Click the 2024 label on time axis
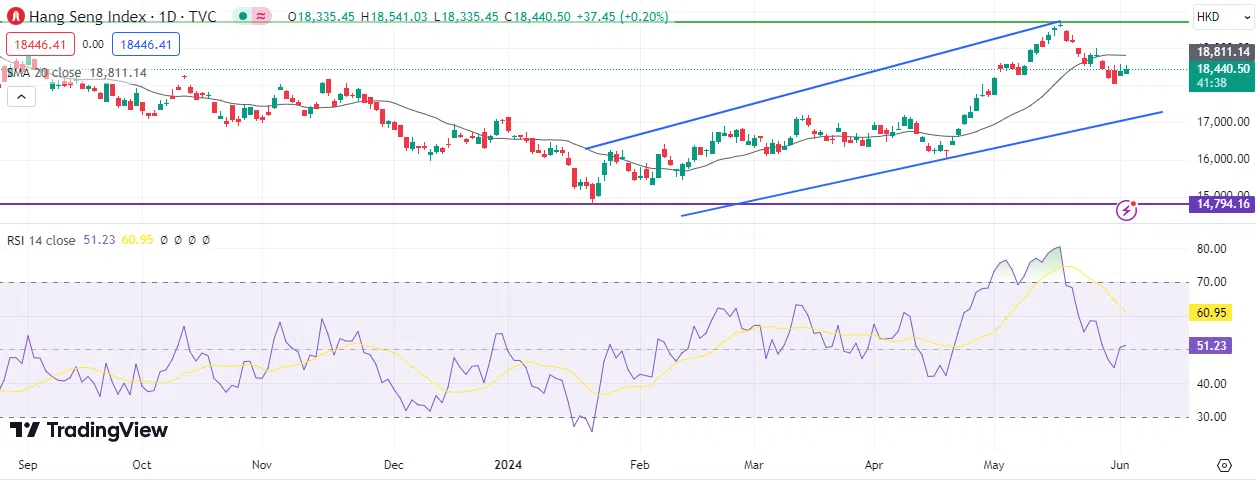This screenshot has height=483, width=1256. [509, 465]
